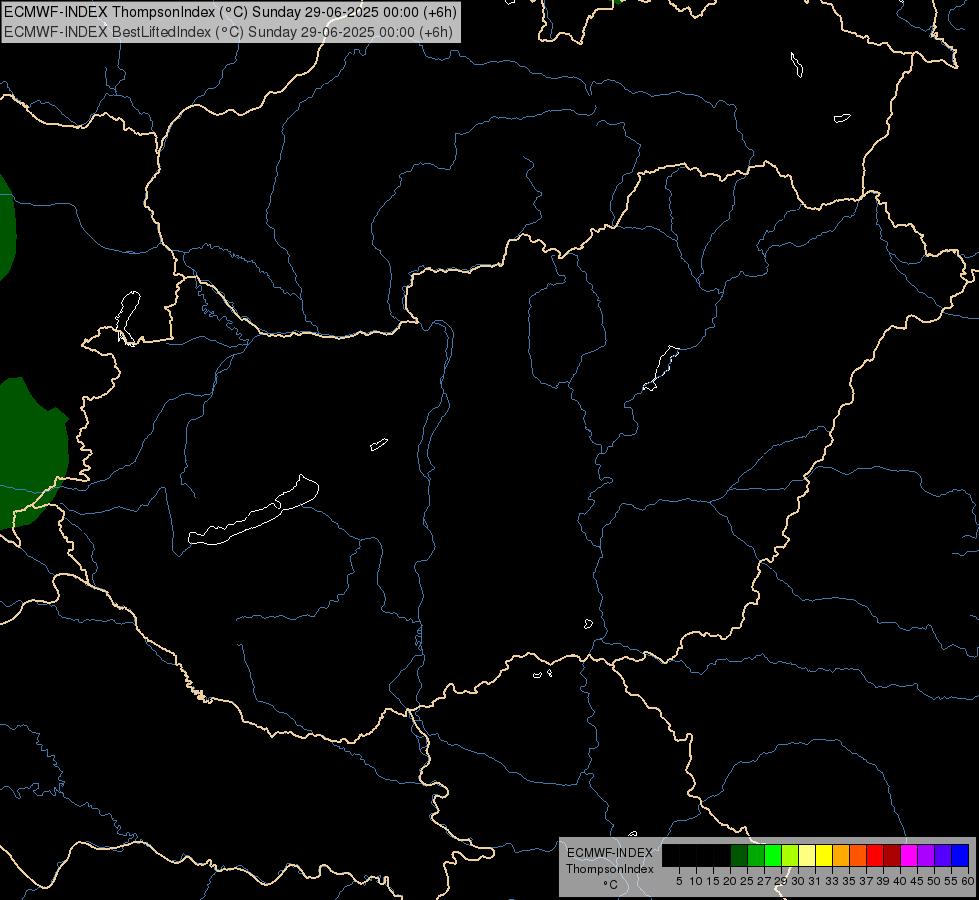This screenshot has width=979, height=900.
Task: Pick the indigo 50–55 legend swatch
Action: (x=943, y=855)
